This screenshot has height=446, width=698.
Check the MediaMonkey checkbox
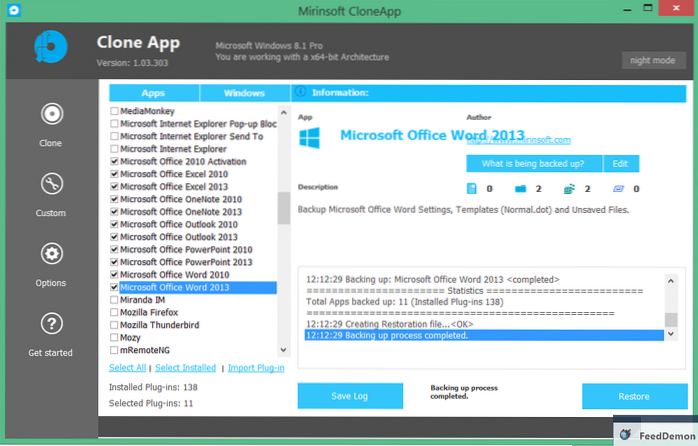click(114, 111)
